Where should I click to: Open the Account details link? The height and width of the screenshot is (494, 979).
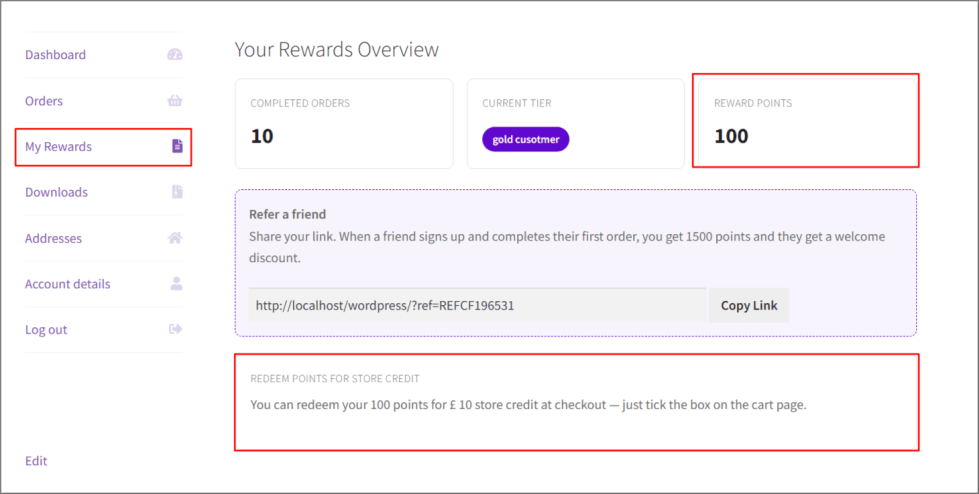pos(67,284)
